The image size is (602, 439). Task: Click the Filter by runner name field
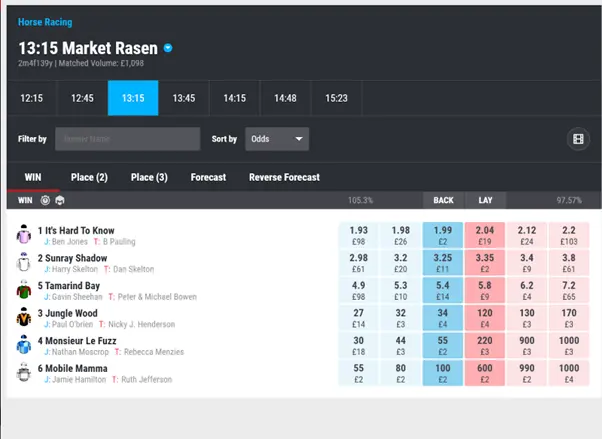coord(127,139)
